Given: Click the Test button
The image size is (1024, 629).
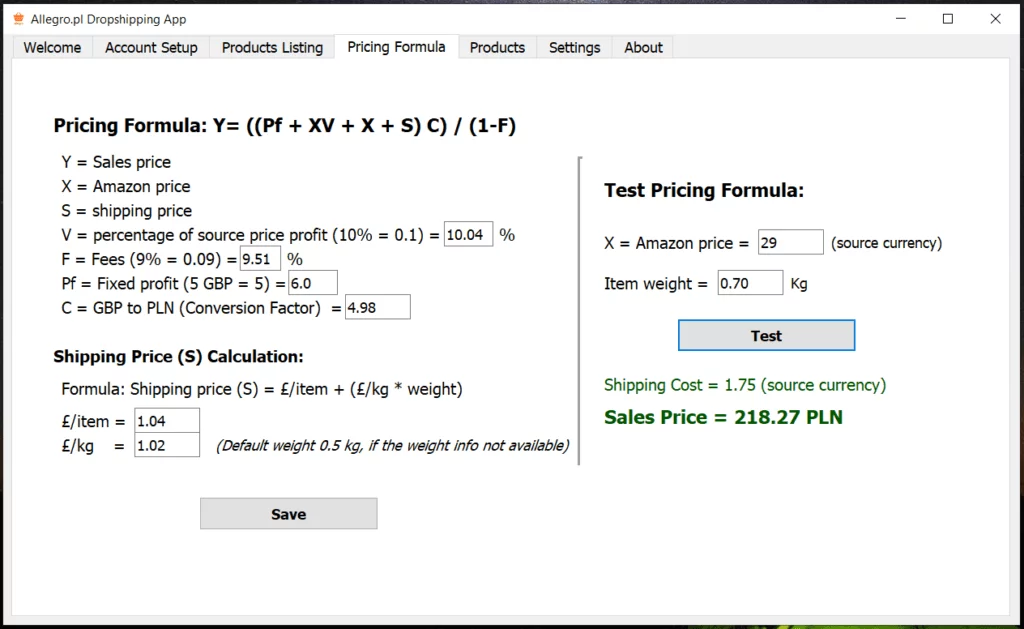Looking at the screenshot, I should 766,336.
